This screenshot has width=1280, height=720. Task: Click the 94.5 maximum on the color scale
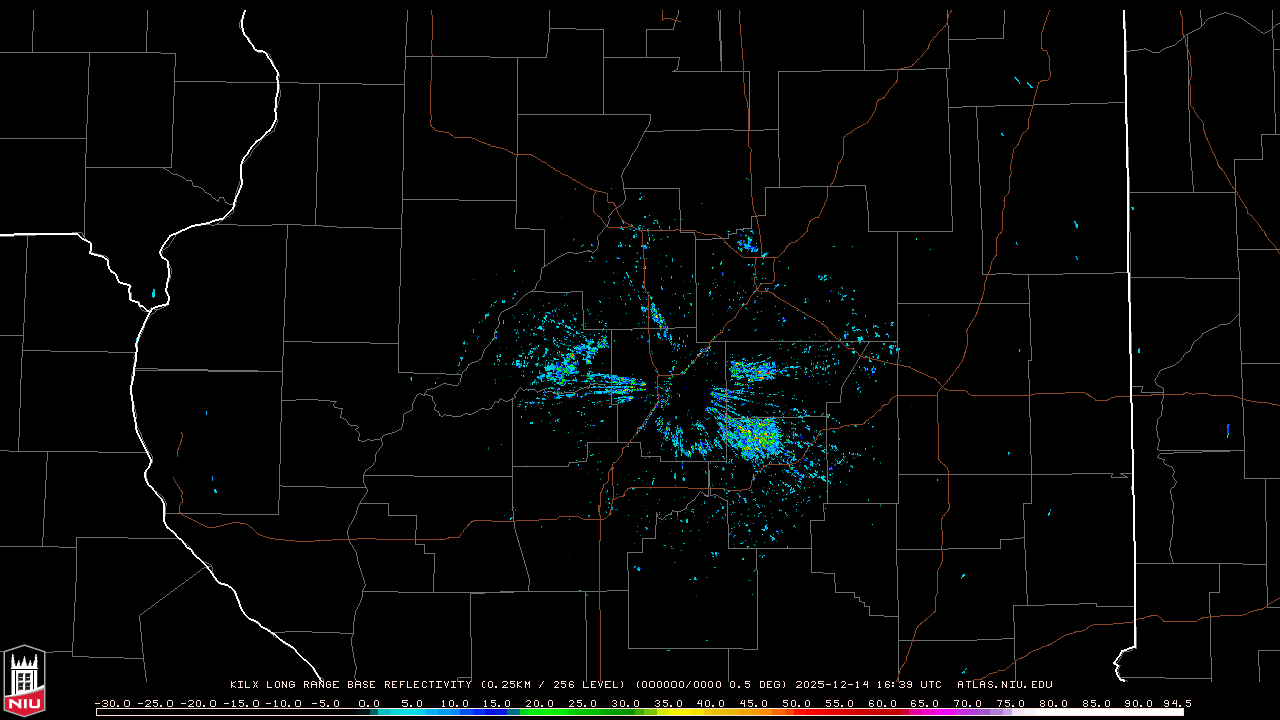pyautogui.click(x=1175, y=703)
